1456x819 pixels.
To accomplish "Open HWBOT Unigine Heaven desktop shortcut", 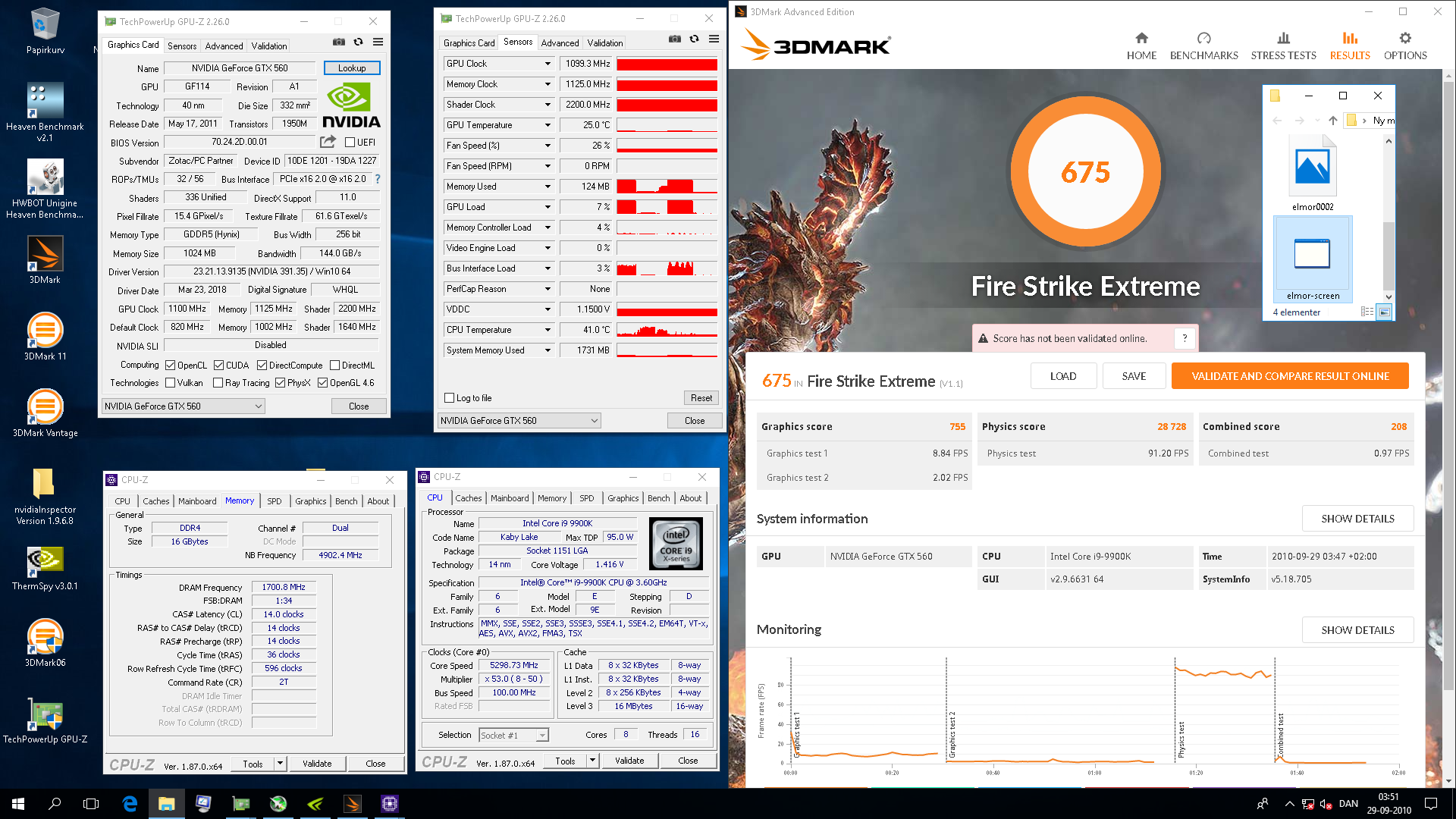I will pyautogui.click(x=45, y=189).
